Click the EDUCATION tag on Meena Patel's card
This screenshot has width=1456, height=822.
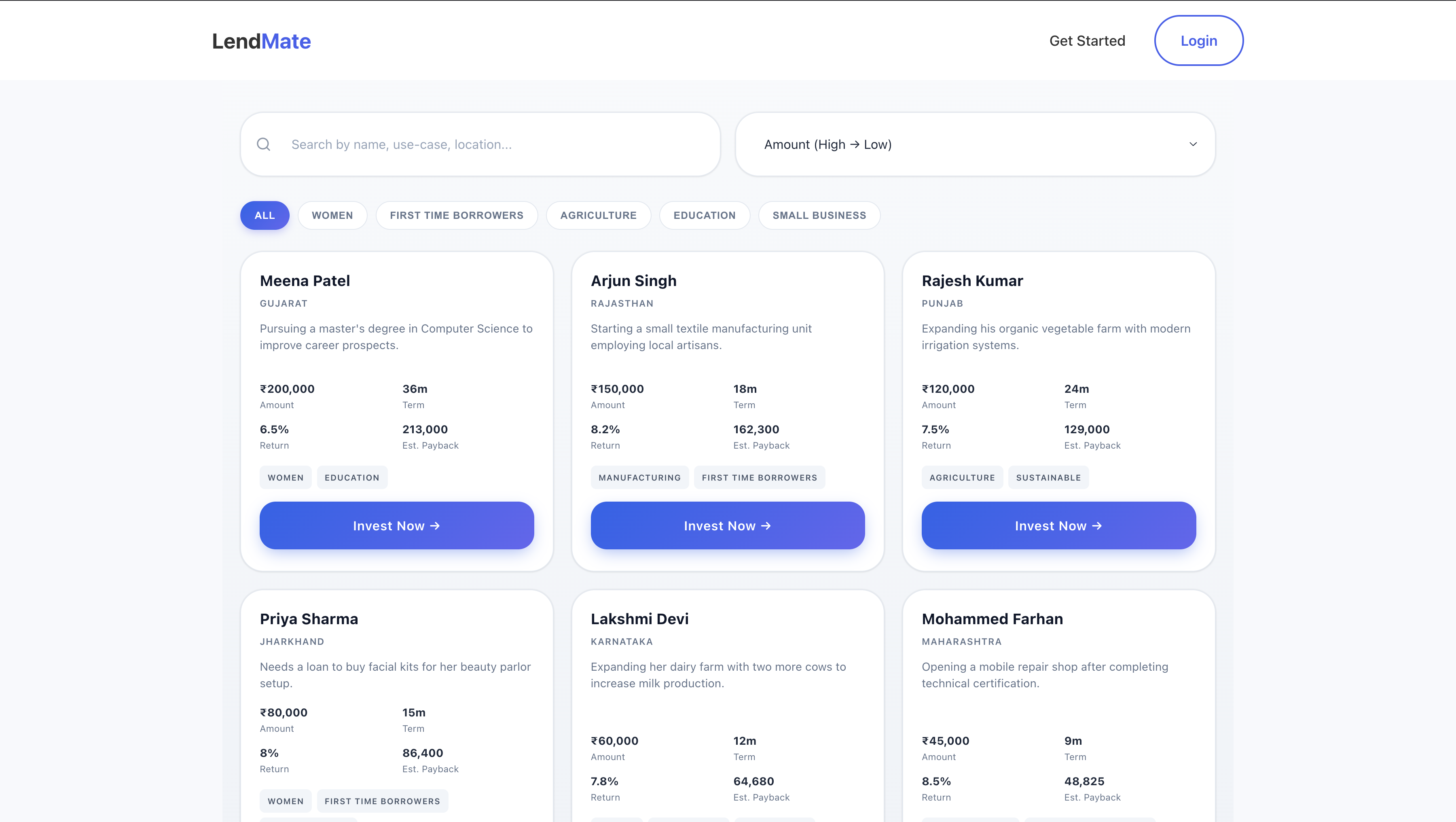coord(351,477)
